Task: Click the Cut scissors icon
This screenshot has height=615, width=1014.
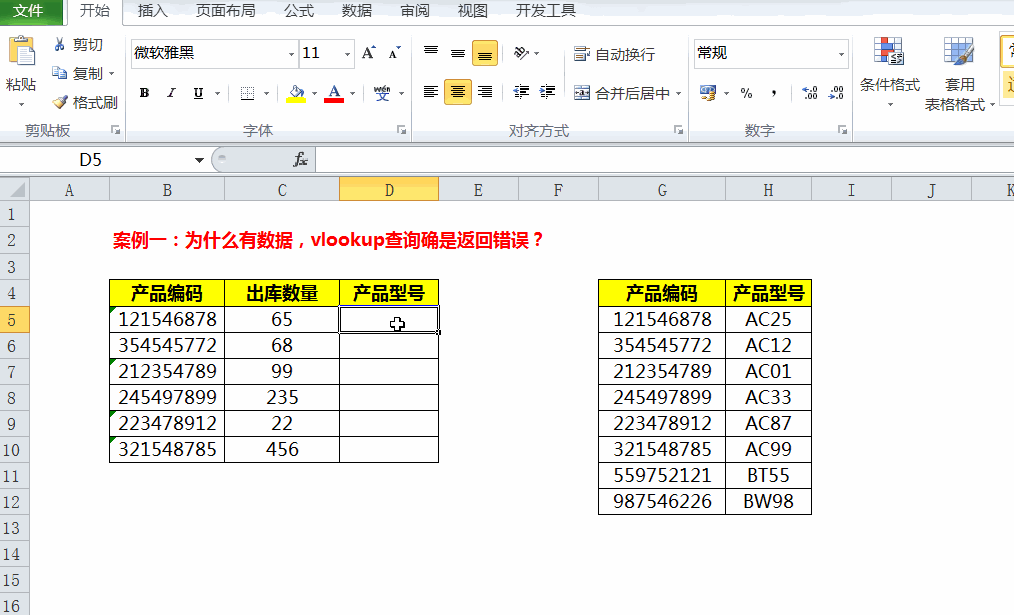Action: click(x=59, y=44)
